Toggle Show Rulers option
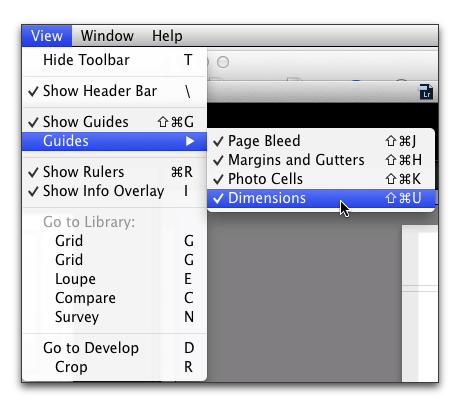461x407 pixels. point(114,172)
